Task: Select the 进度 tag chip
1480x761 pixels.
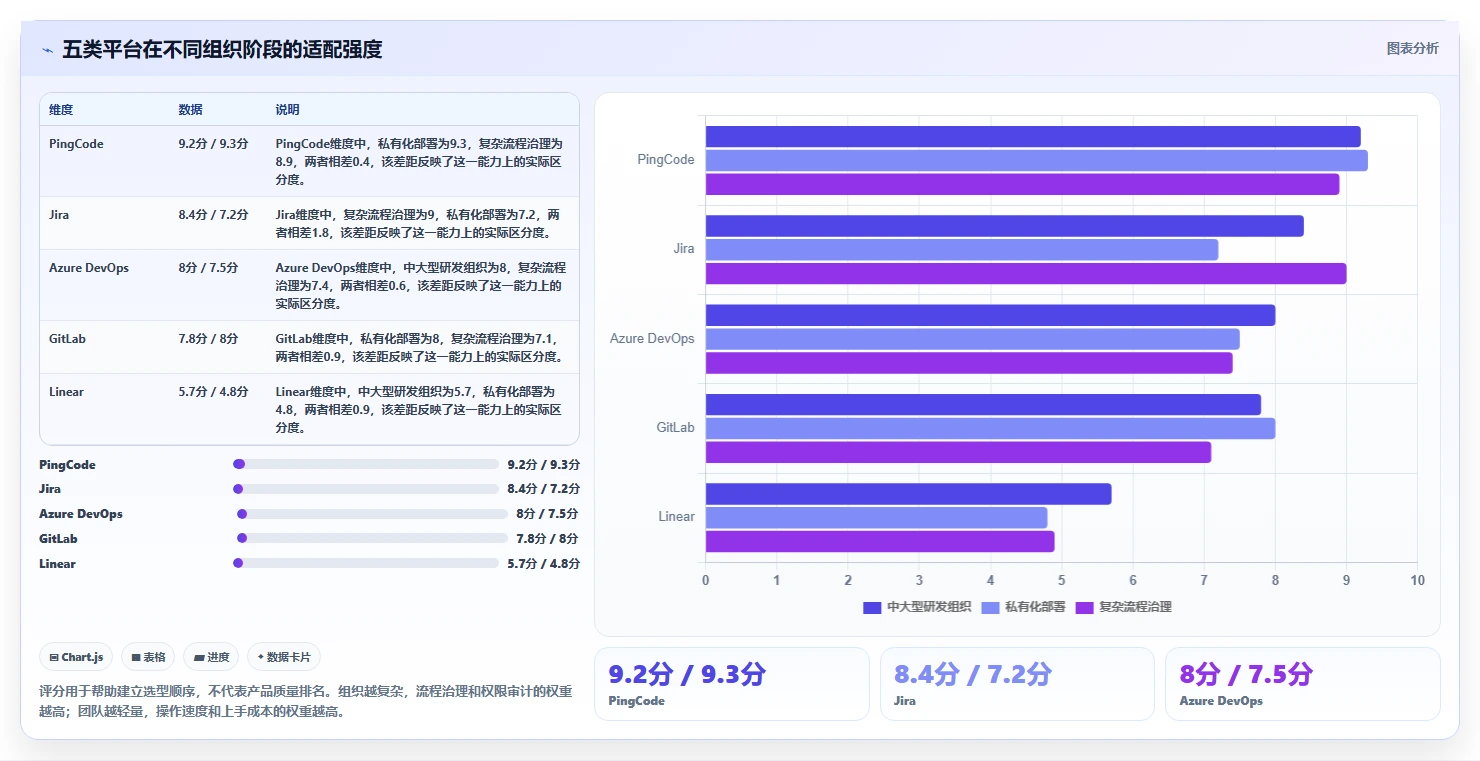Action: click(x=211, y=657)
